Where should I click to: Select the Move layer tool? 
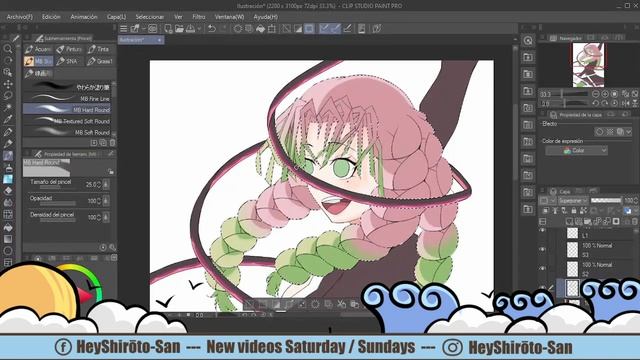pyautogui.click(x=8, y=84)
